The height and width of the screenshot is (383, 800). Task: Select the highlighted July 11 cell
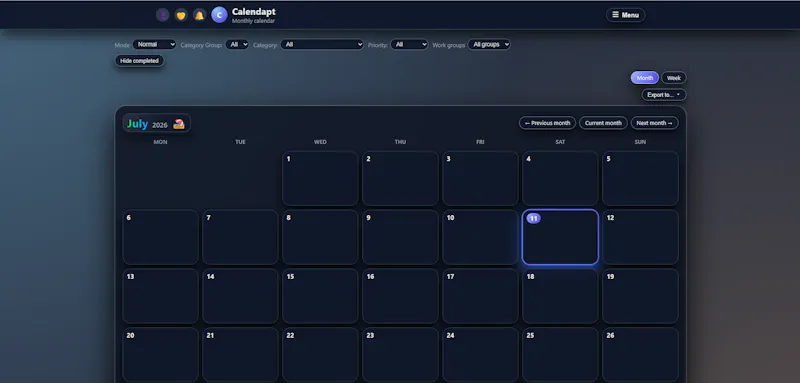pos(560,237)
